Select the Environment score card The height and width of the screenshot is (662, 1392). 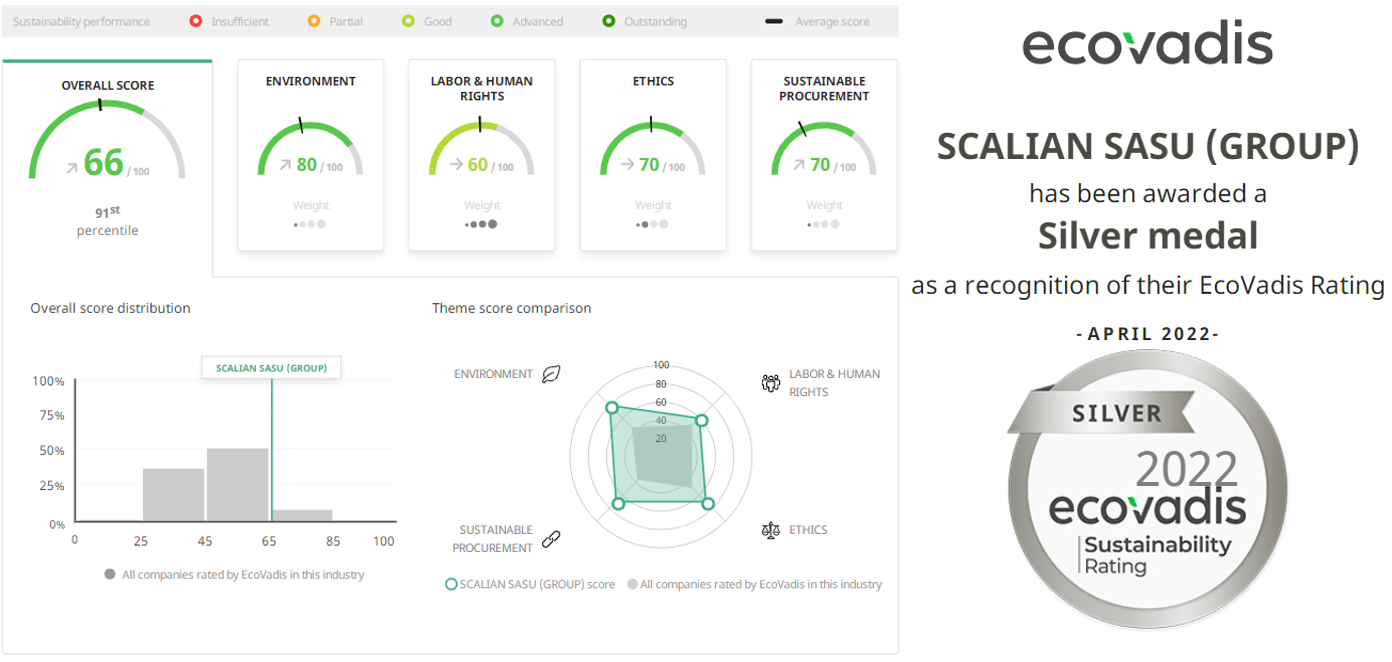coord(310,155)
